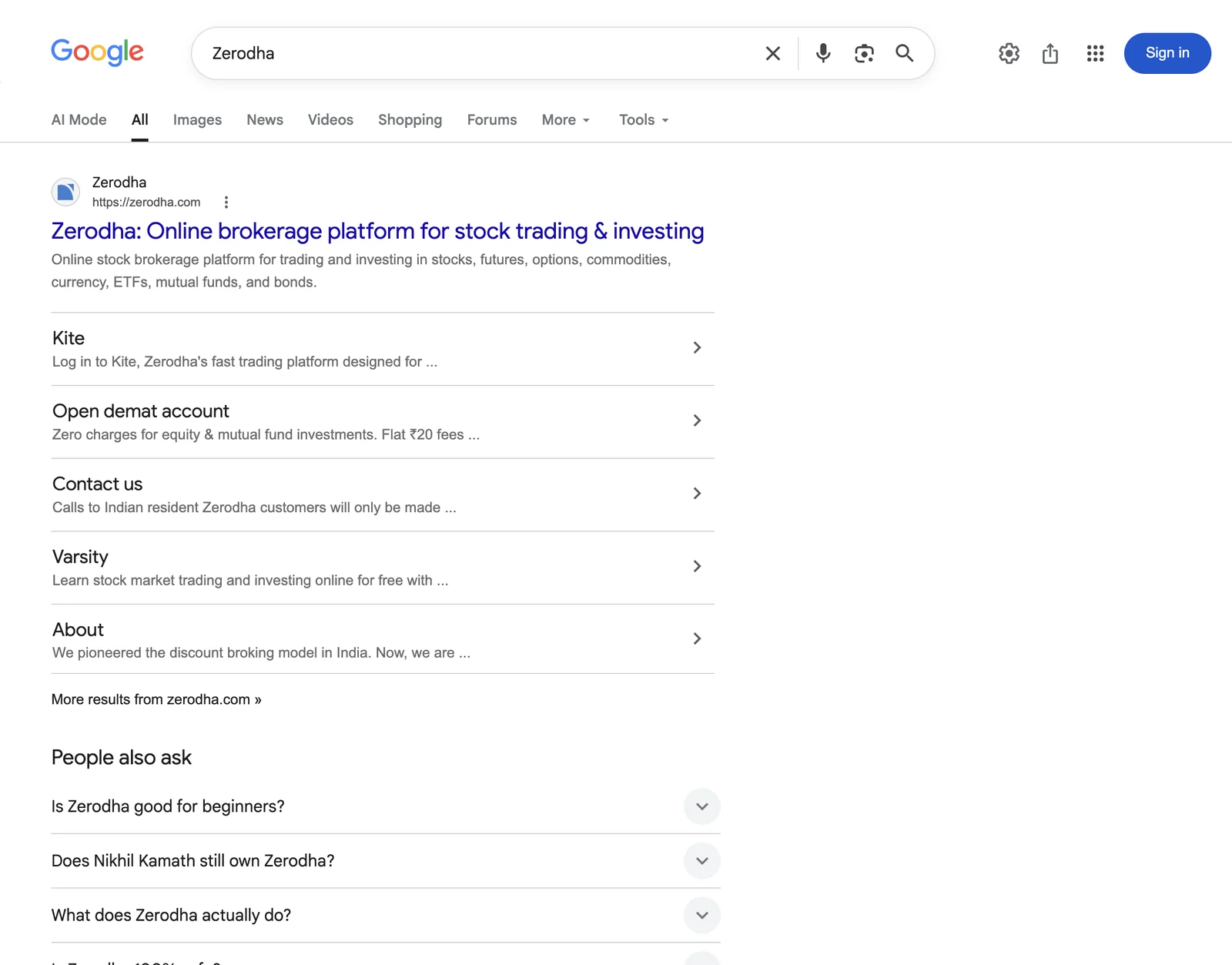The width and height of the screenshot is (1232, 965).
Task: Open the Contact us sitelink
Action: pyautogui.click(x=98, y=484)
